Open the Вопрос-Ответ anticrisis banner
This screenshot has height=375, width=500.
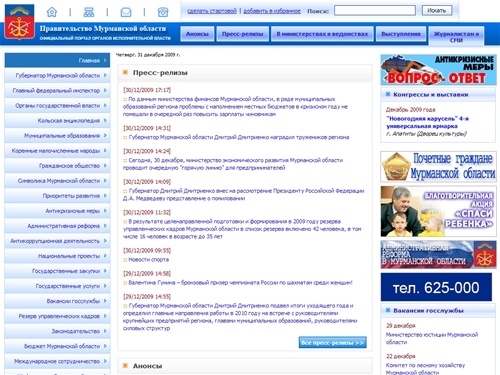[438, 70]
